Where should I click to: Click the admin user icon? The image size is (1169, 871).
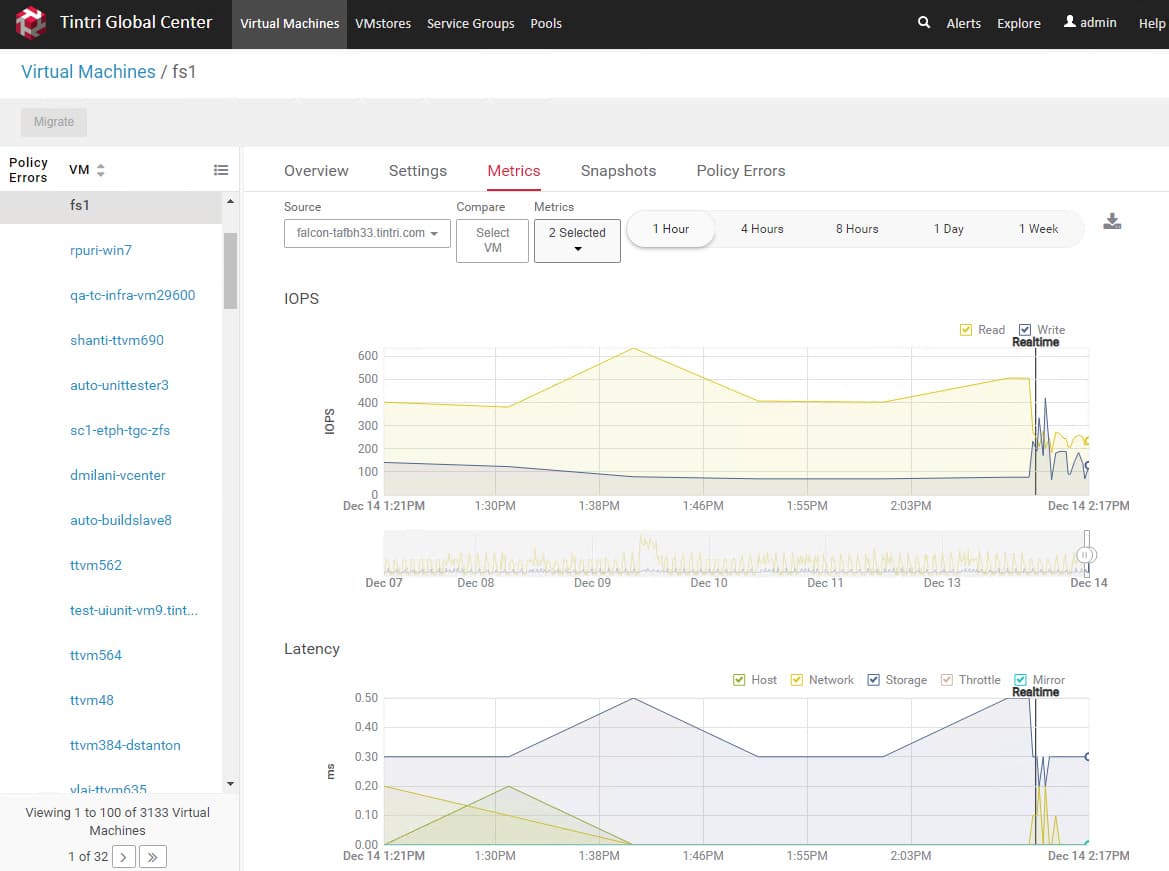pyautogui.click(x=1069, y=22)
